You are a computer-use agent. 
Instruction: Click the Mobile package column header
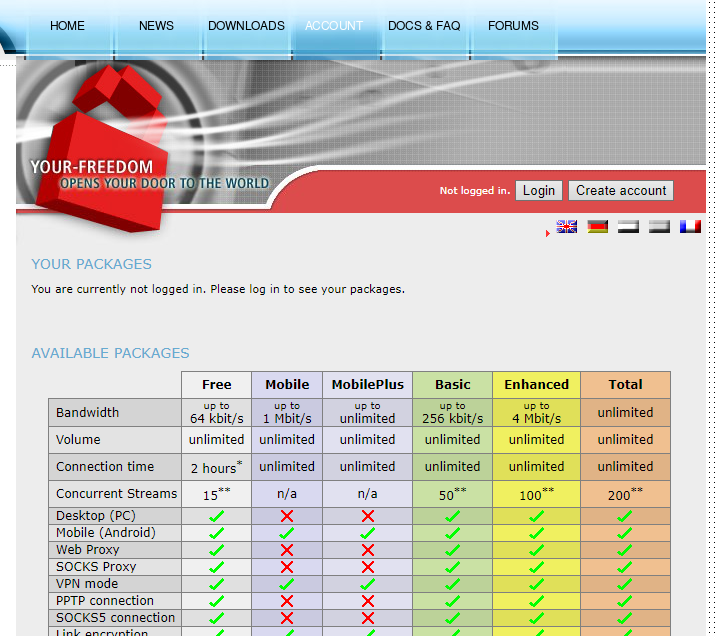coord(287,384)
